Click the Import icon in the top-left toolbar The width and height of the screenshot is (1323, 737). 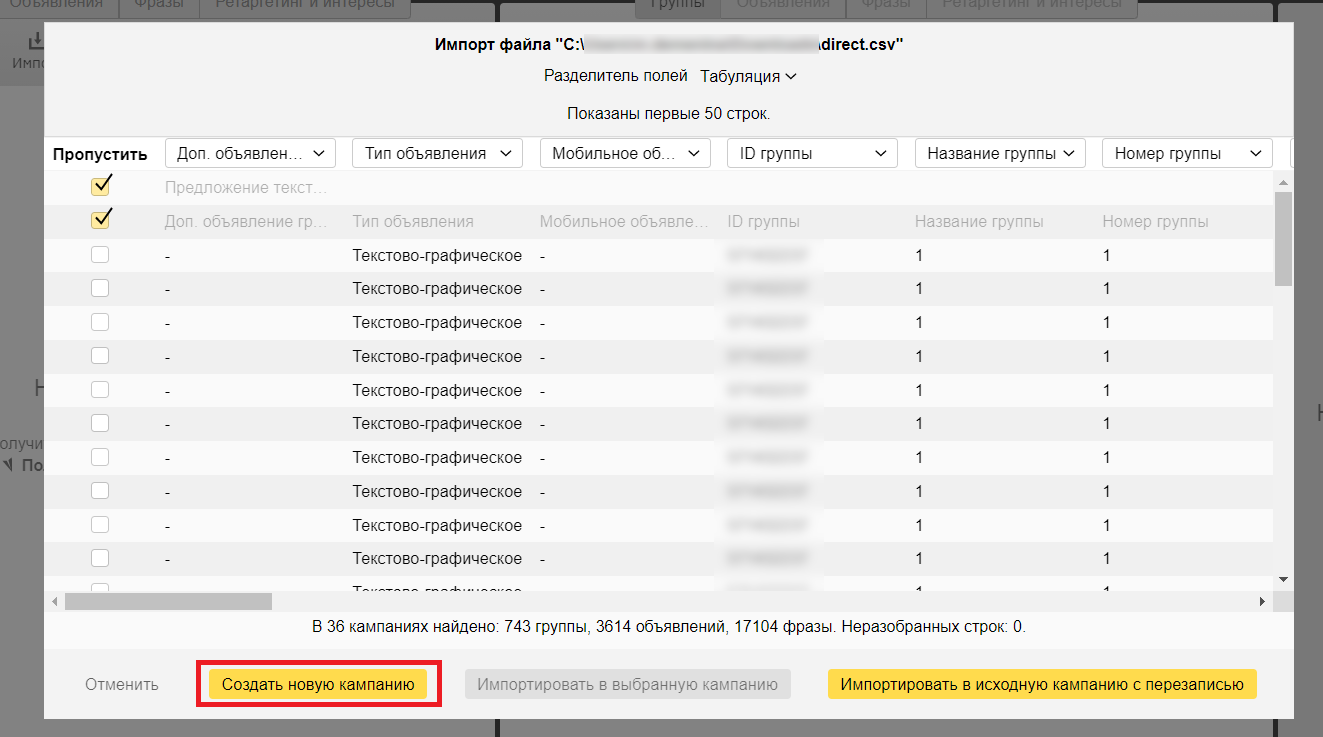click(x=36, y=43)
